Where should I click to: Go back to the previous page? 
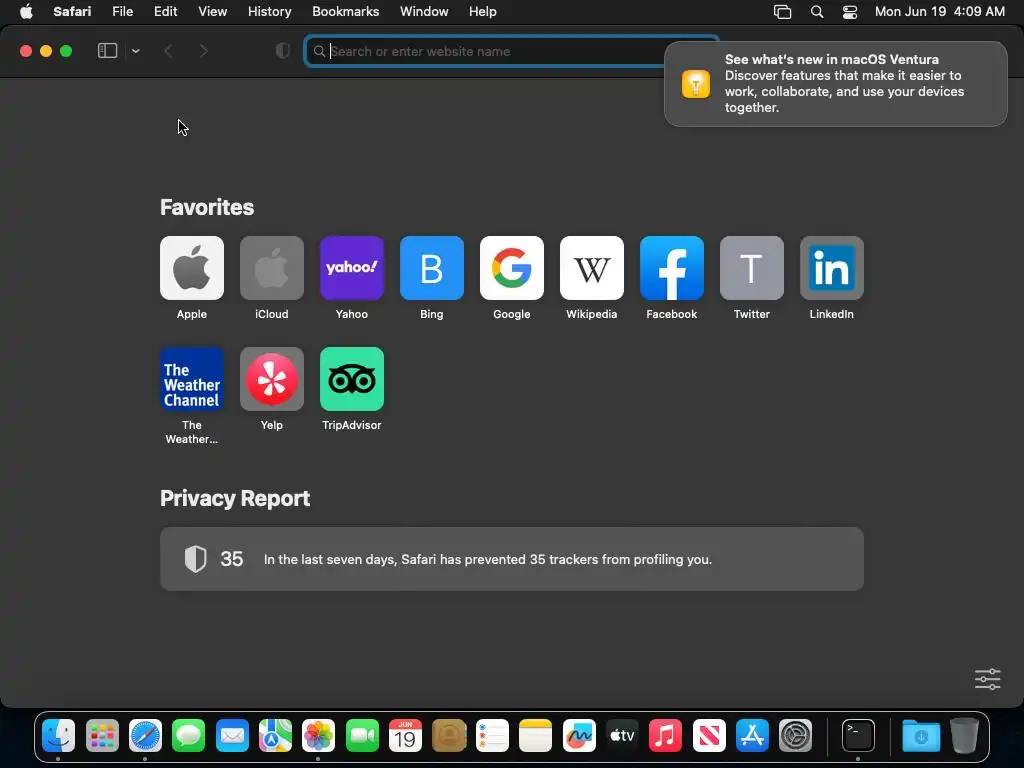click(168, 51)
